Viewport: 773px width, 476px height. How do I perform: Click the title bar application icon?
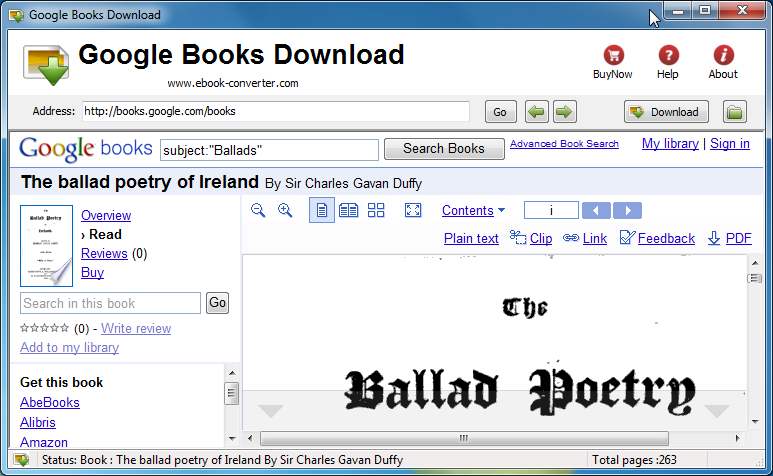pyautogui.click(x=16, y=15)
